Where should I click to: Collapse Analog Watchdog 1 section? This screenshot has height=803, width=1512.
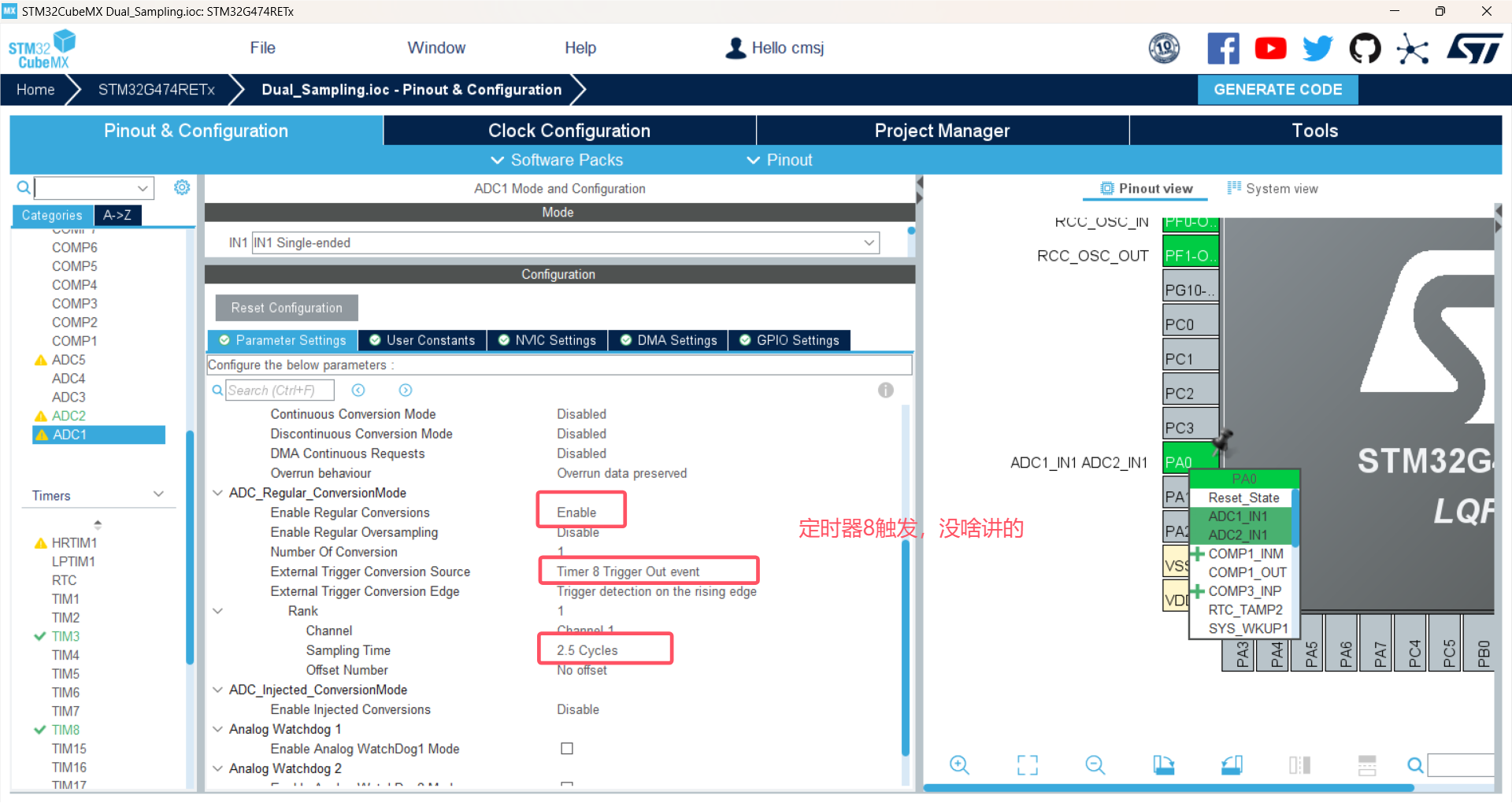[218, 729]
